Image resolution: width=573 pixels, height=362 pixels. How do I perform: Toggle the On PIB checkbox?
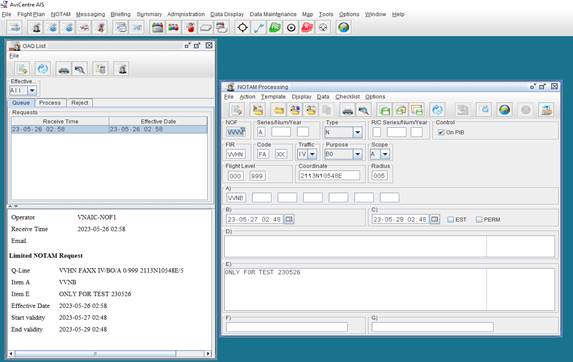tap(441, 132)
